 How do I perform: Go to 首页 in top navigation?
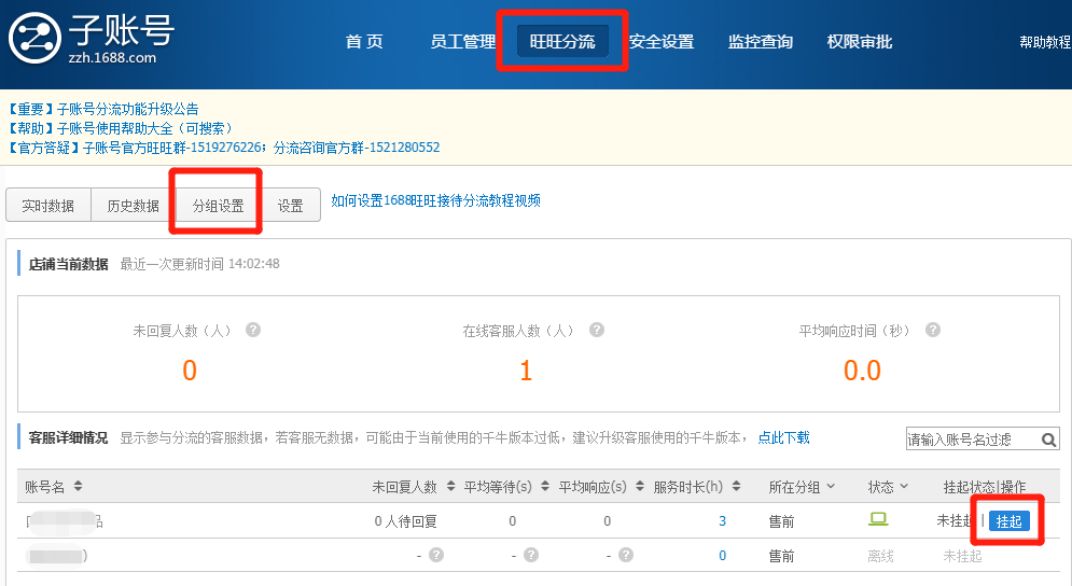[x=364, y=42]
